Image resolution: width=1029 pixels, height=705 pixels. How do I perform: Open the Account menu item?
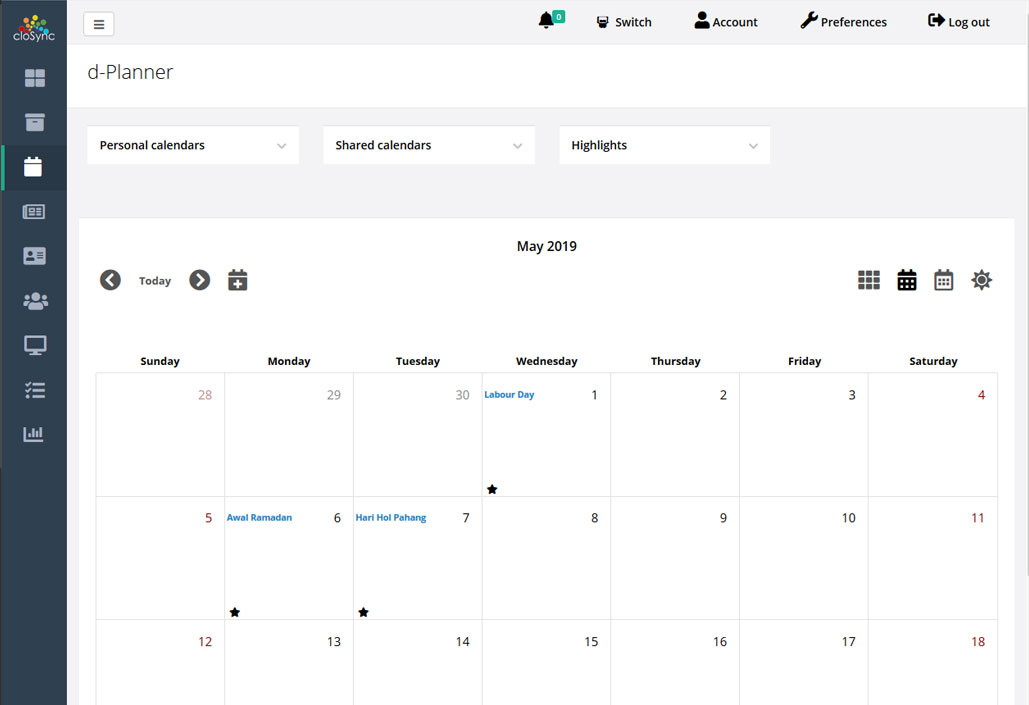pos(726,22)
